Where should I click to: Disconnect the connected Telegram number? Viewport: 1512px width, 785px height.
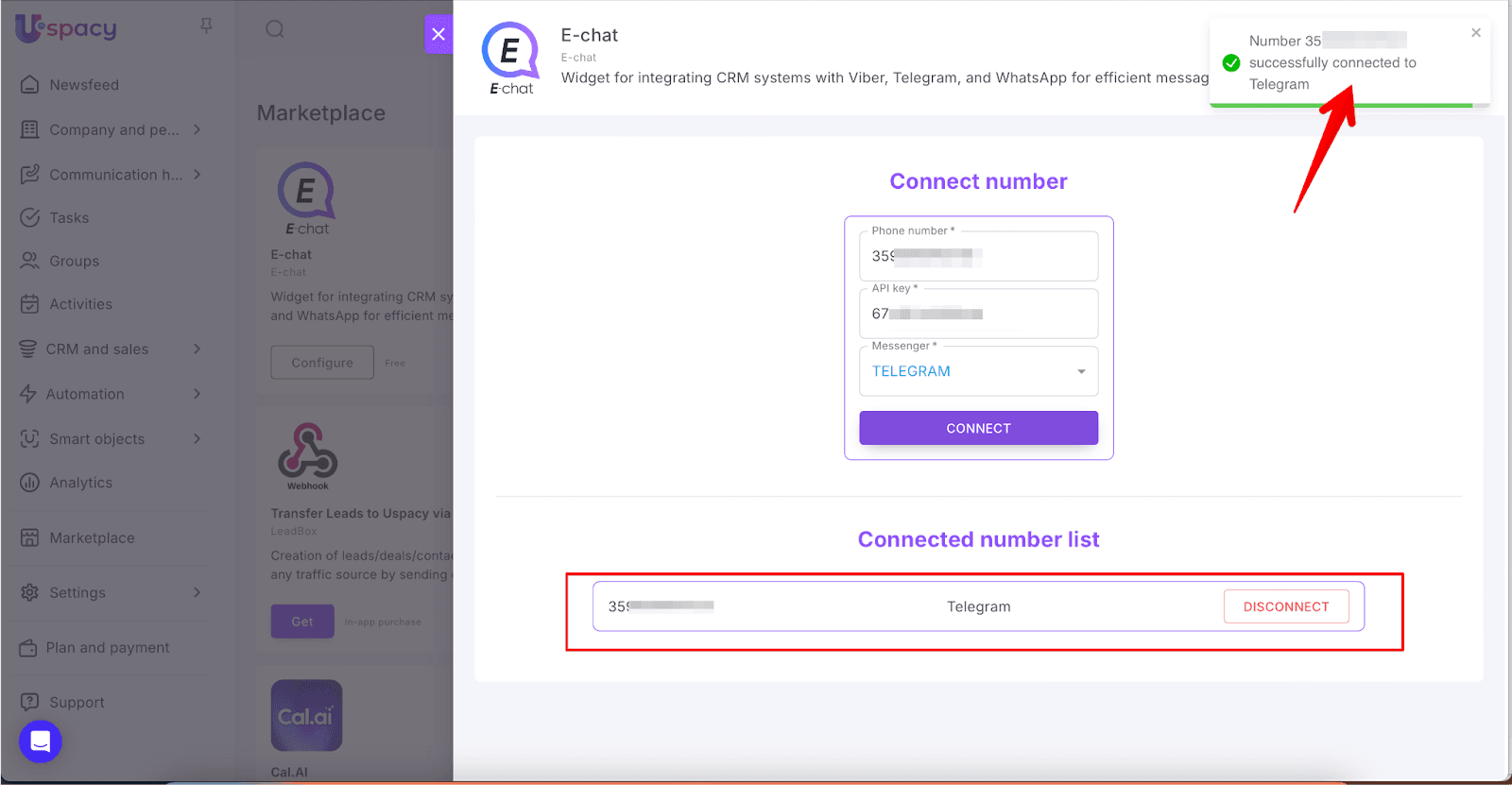pyautogui.click(x=1285, y=606)
